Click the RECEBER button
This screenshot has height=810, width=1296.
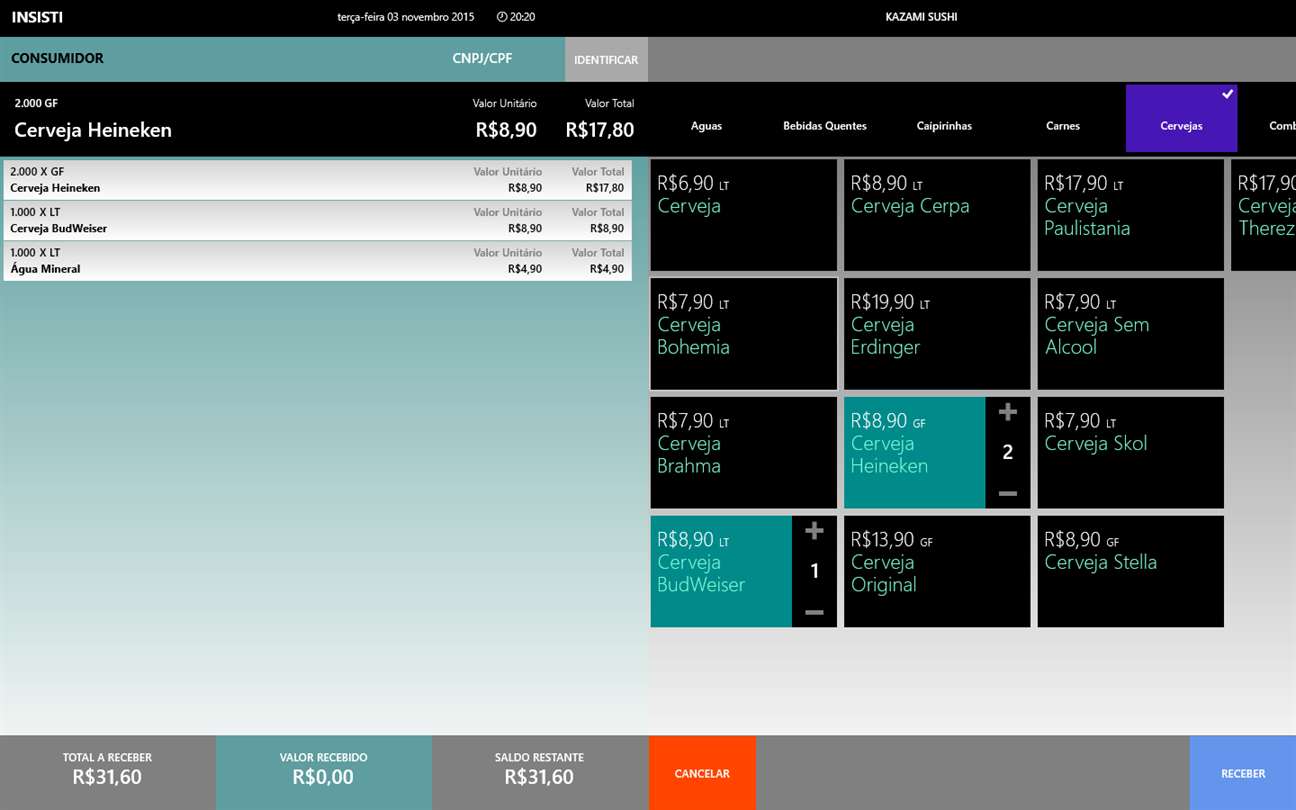click(1243, 773)
